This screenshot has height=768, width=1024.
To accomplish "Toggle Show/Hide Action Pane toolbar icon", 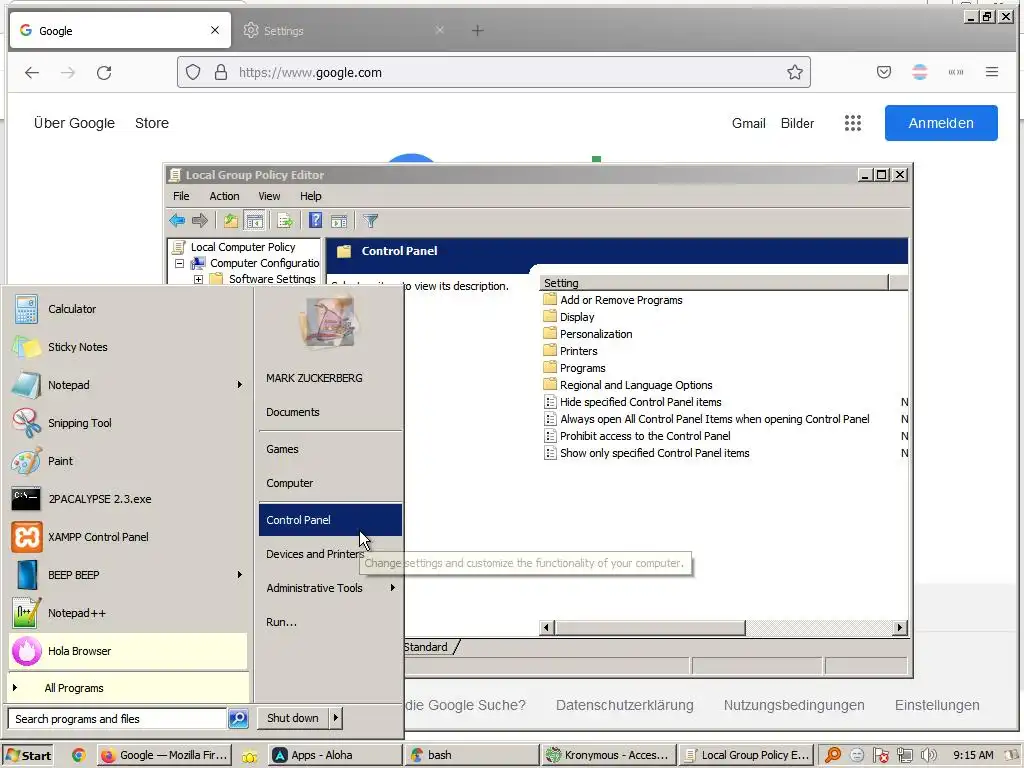I will (339, 221).
